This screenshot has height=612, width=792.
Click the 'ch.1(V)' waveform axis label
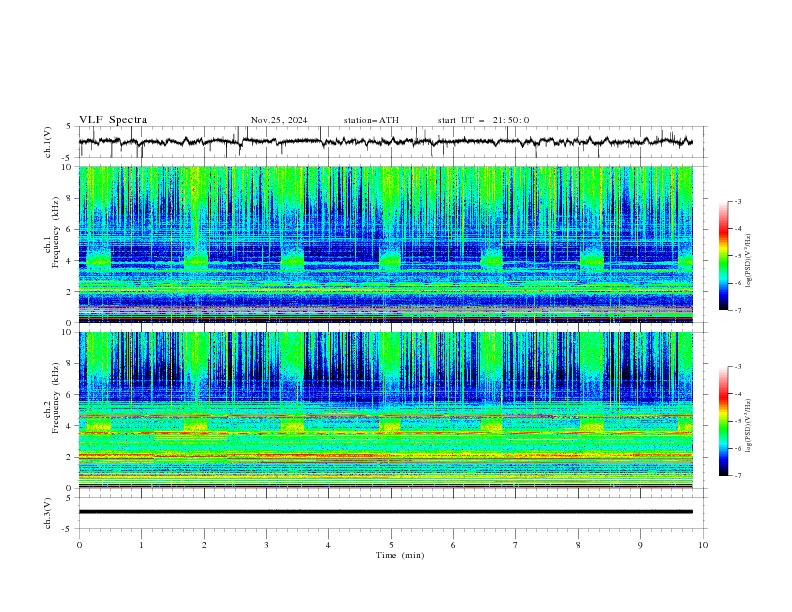click(48, 142)
